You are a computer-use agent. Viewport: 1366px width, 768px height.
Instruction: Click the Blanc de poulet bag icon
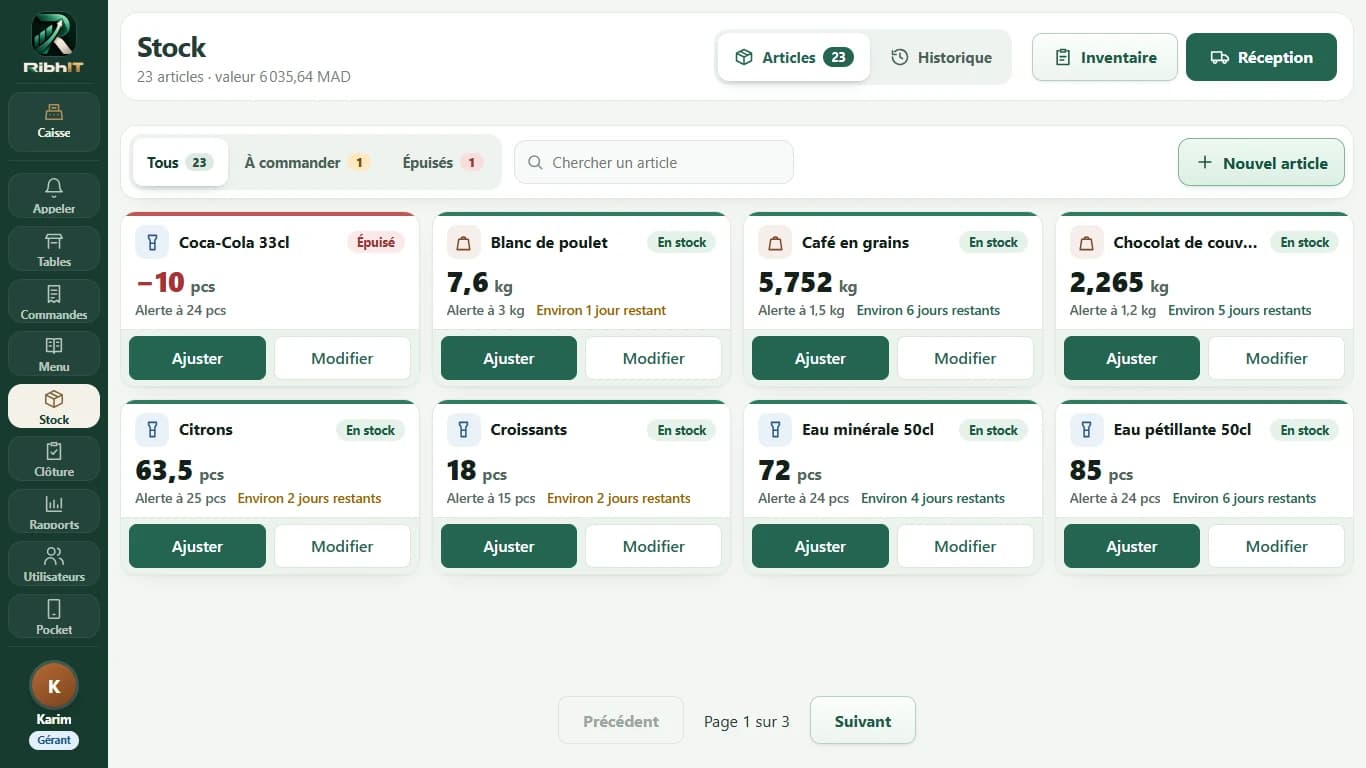pyautogui.click(x=463, y=242)
